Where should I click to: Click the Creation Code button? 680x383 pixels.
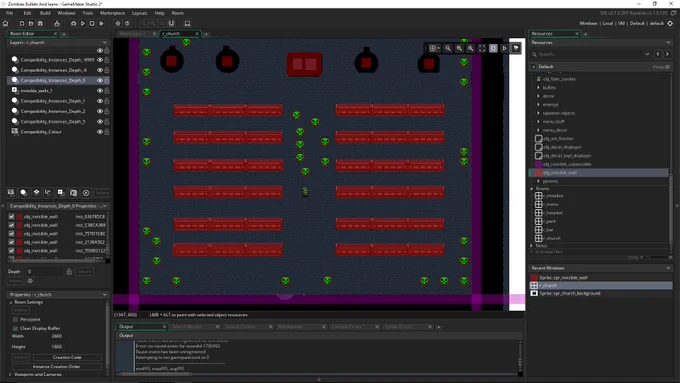[x=67, y=357]
